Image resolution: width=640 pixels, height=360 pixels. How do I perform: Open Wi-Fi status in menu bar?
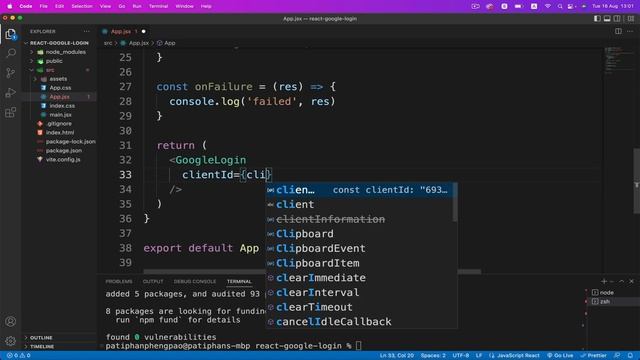548,6
